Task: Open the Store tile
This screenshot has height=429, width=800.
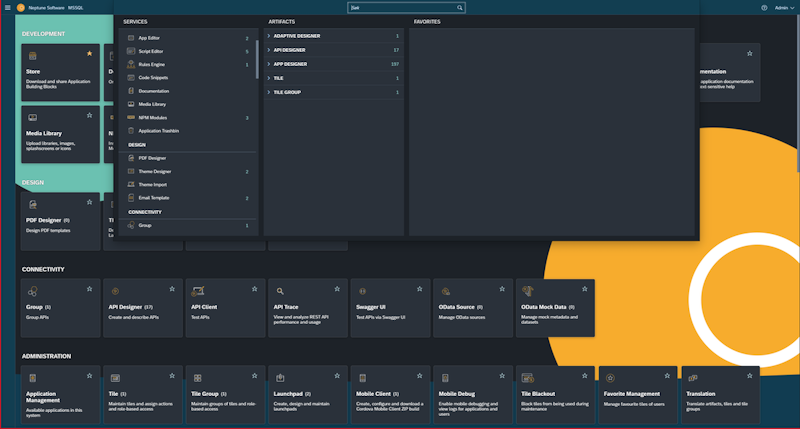Action: point(60,72)
